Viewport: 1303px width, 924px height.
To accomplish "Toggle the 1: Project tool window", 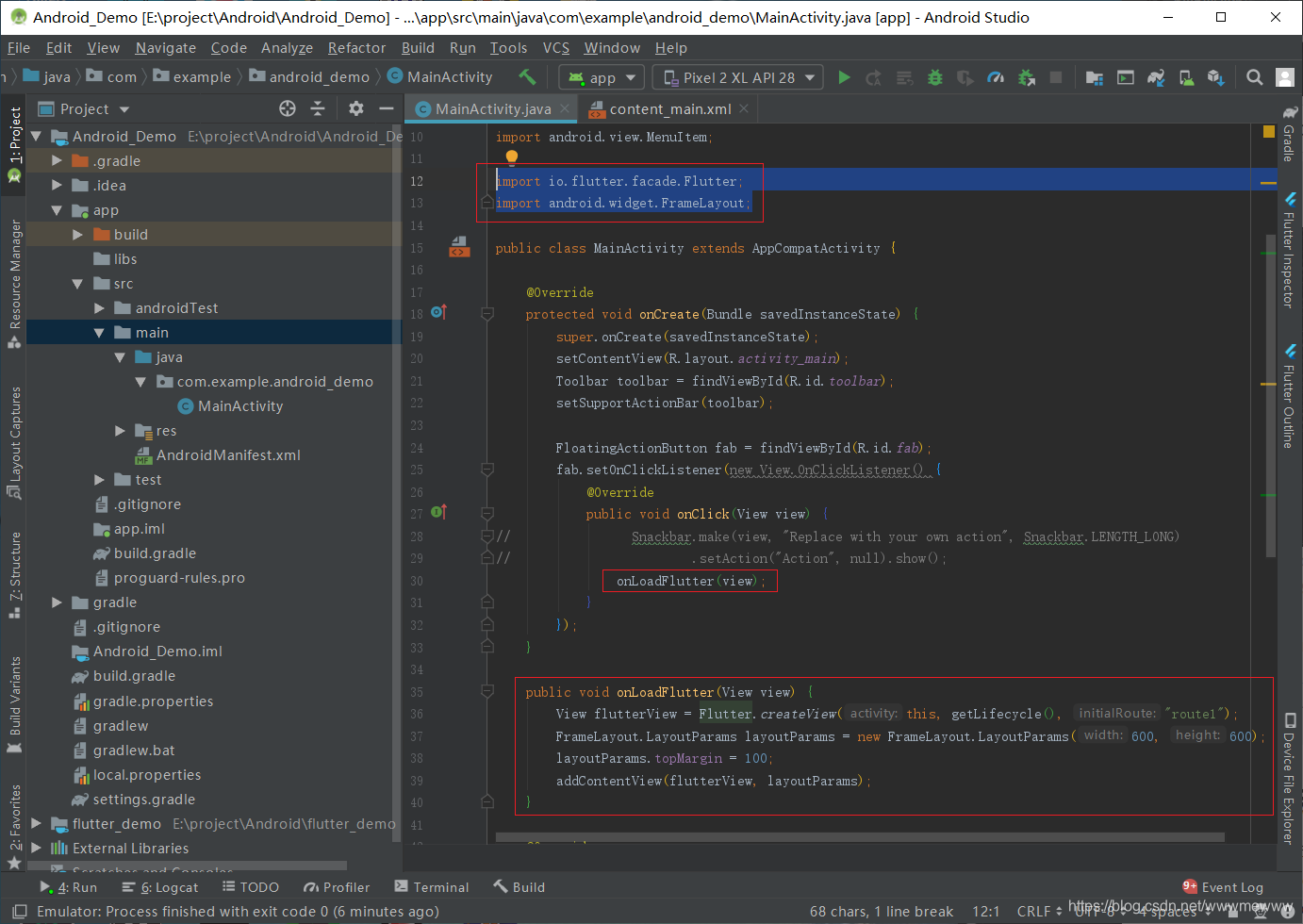I will click(x=14, y=145).
